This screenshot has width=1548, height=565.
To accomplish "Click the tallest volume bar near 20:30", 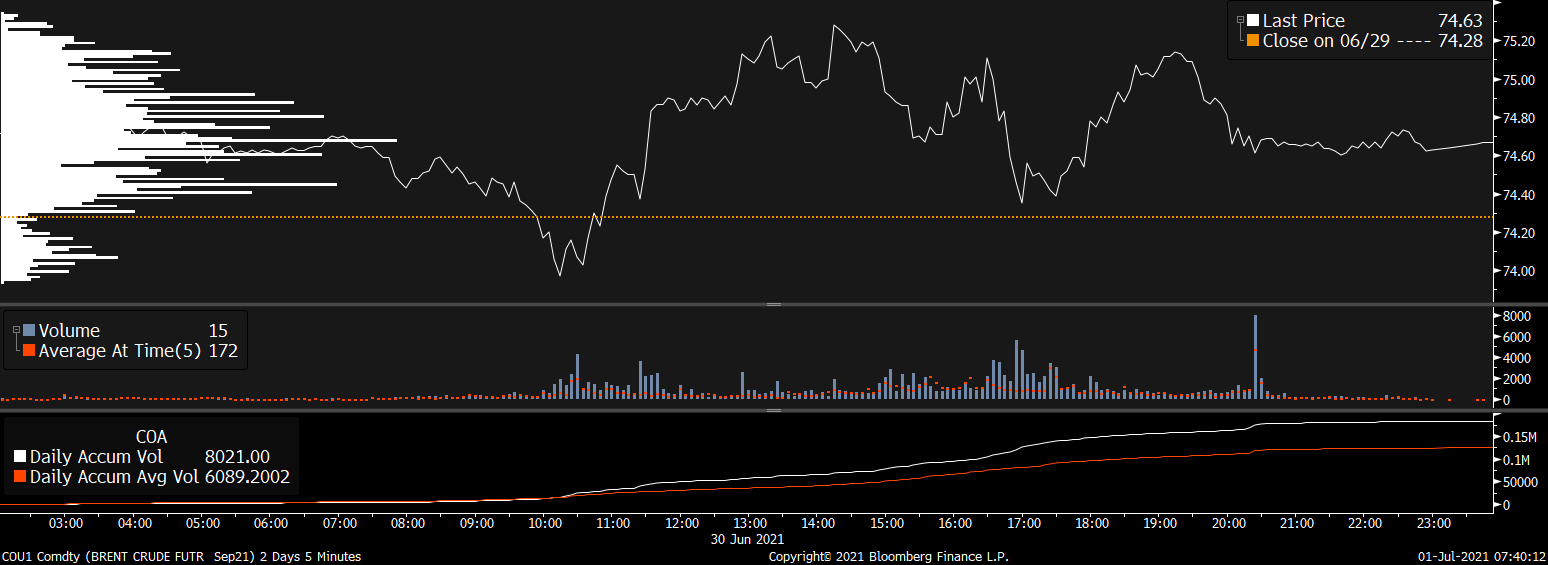I will [1255, 355].
